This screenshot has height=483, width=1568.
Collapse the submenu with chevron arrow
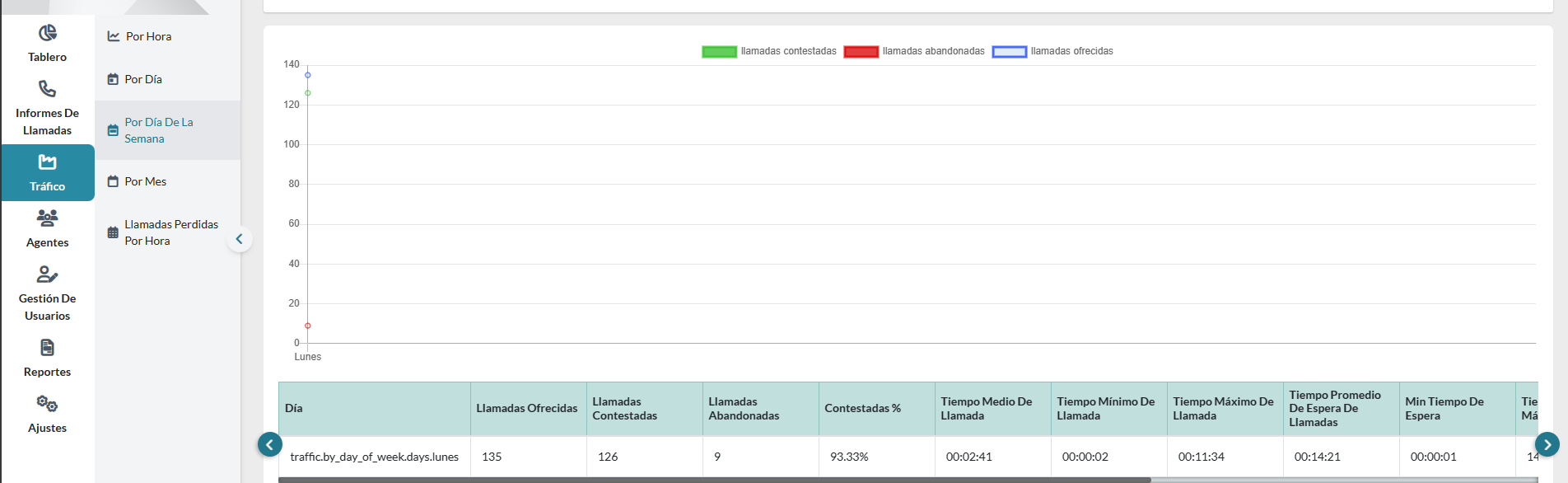click(240, 239)
